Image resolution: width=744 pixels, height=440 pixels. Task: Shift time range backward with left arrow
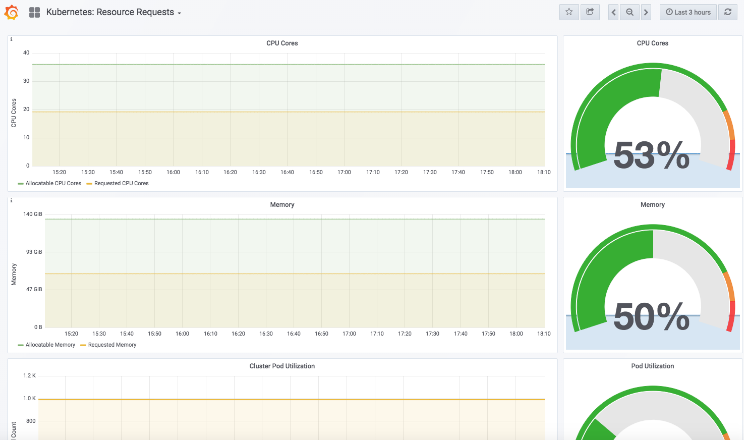[x=614, y=12]
